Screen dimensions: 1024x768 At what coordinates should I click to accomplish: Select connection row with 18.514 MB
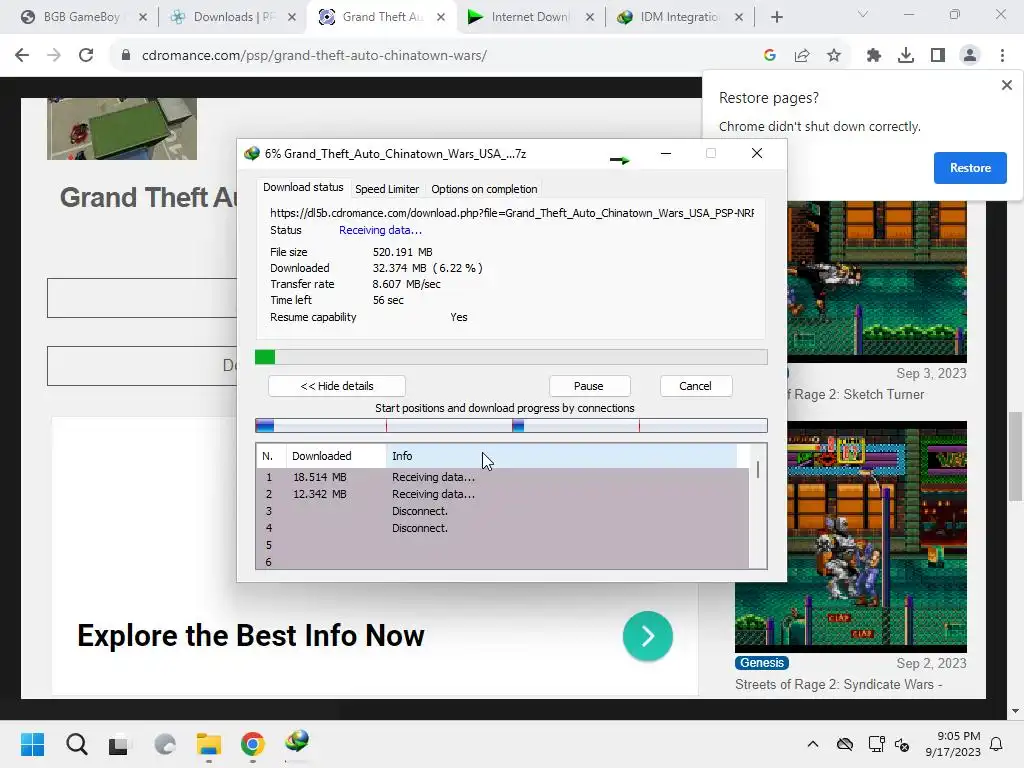click(x=502, y=477)
